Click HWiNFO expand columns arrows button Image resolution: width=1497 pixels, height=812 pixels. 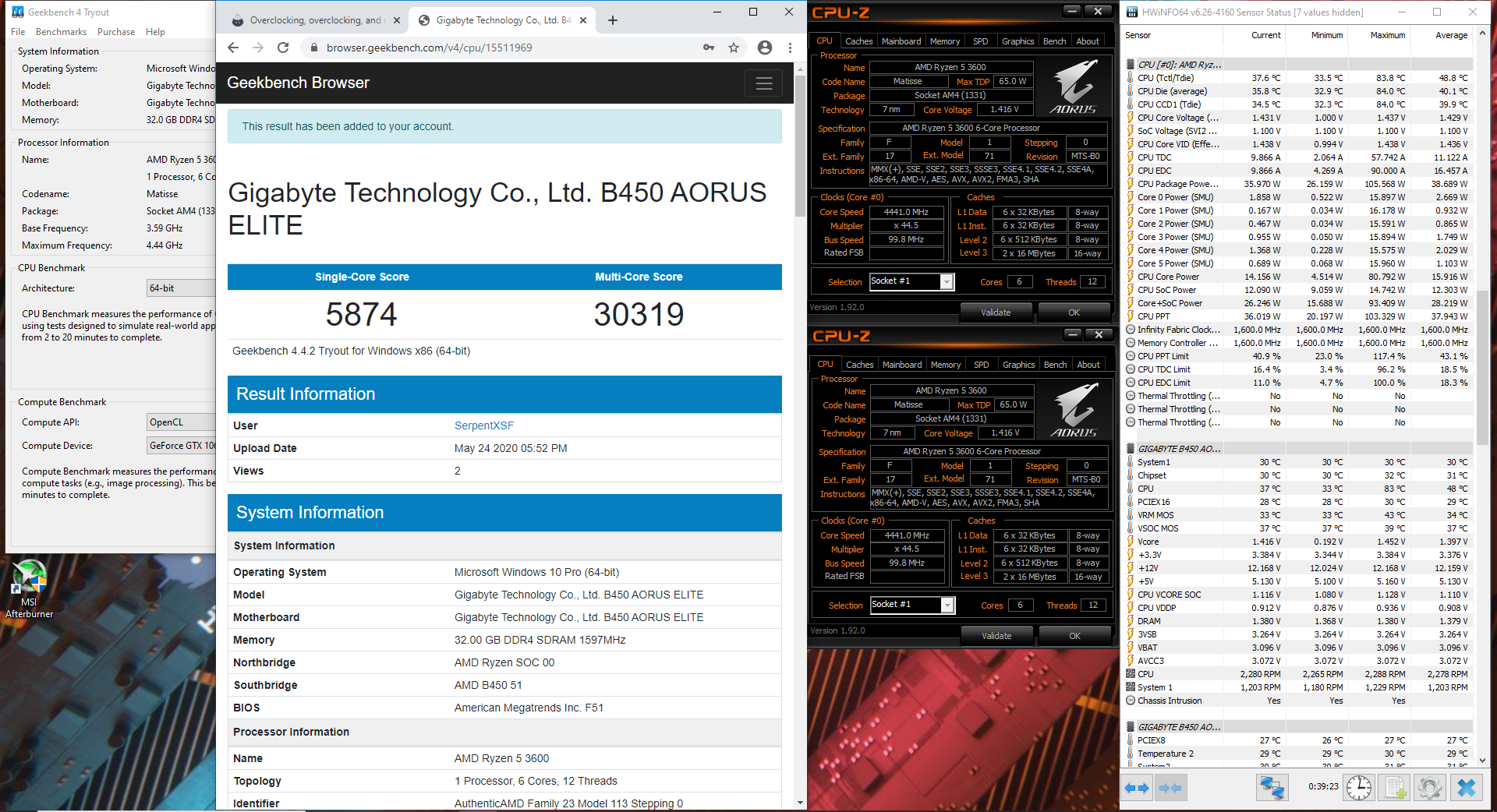coord(1138,788)
